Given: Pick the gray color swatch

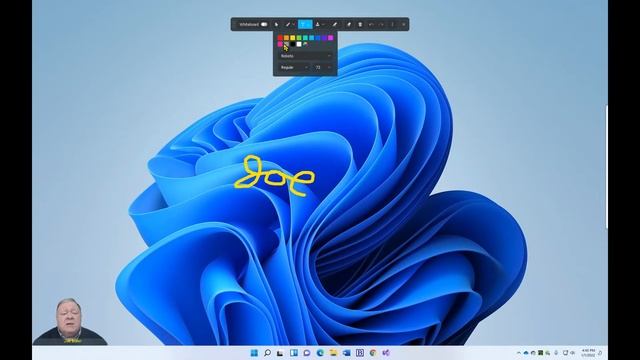Looking at the screenshot, I should coord(287,44).
